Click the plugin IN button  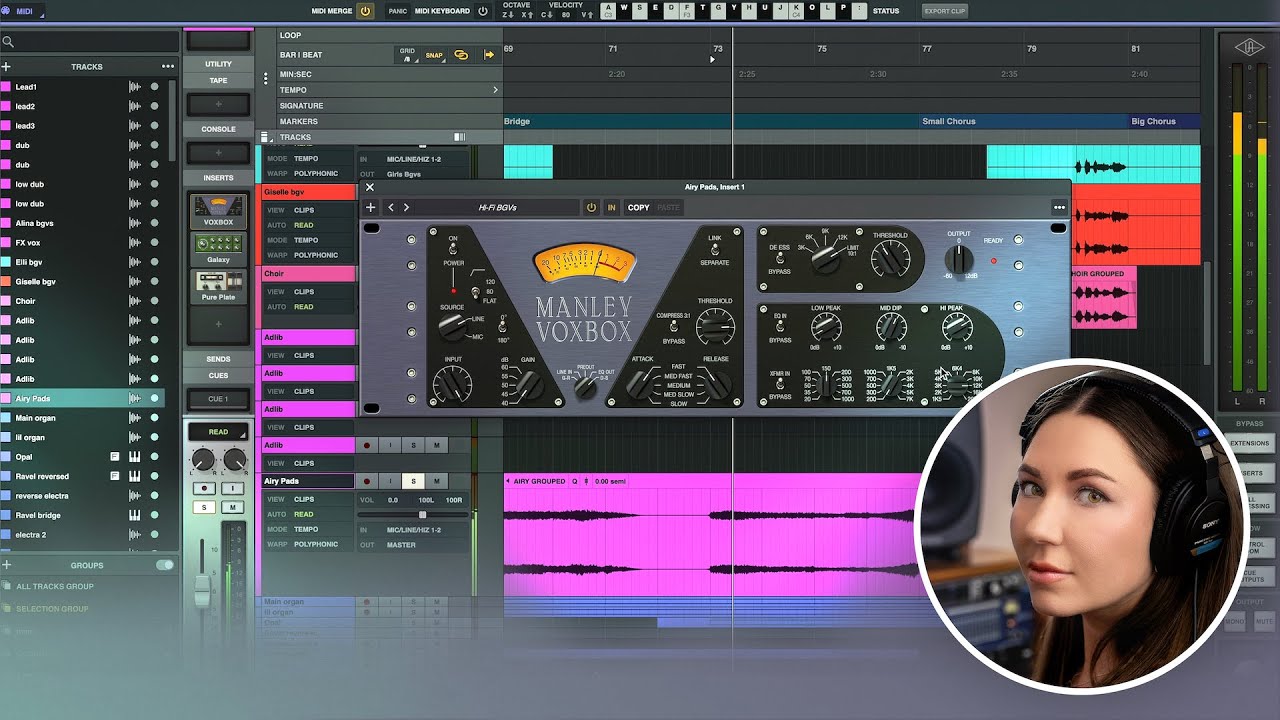611,207
